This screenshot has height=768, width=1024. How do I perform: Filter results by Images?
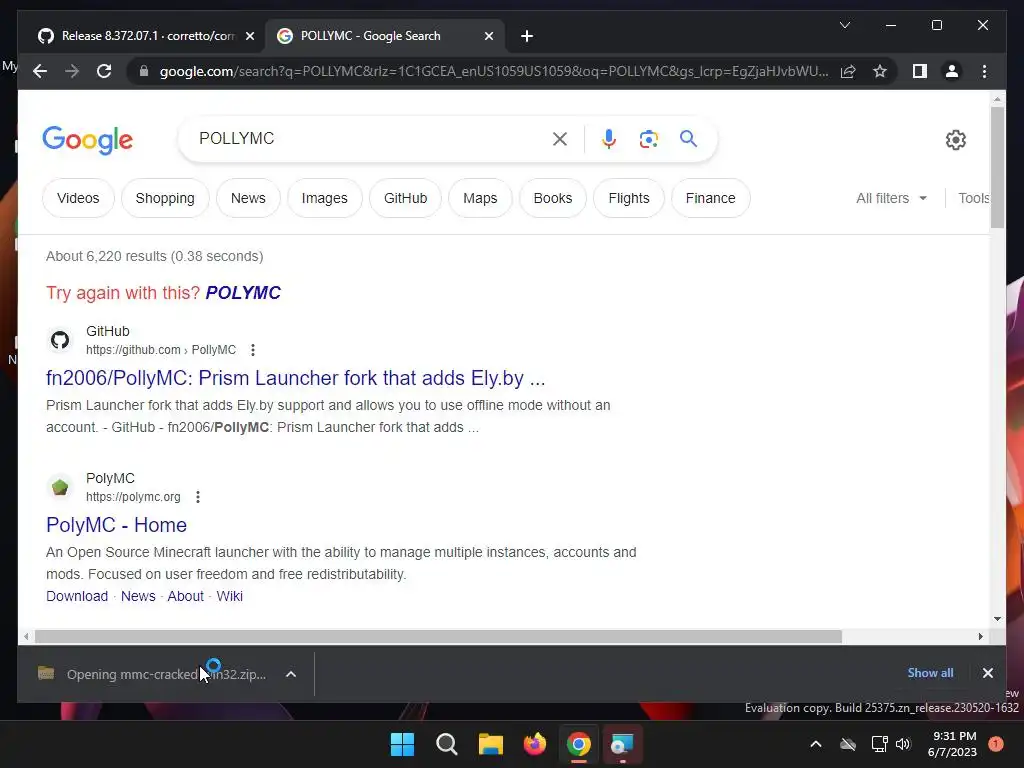pyautogui.click(x=325, y=198)
